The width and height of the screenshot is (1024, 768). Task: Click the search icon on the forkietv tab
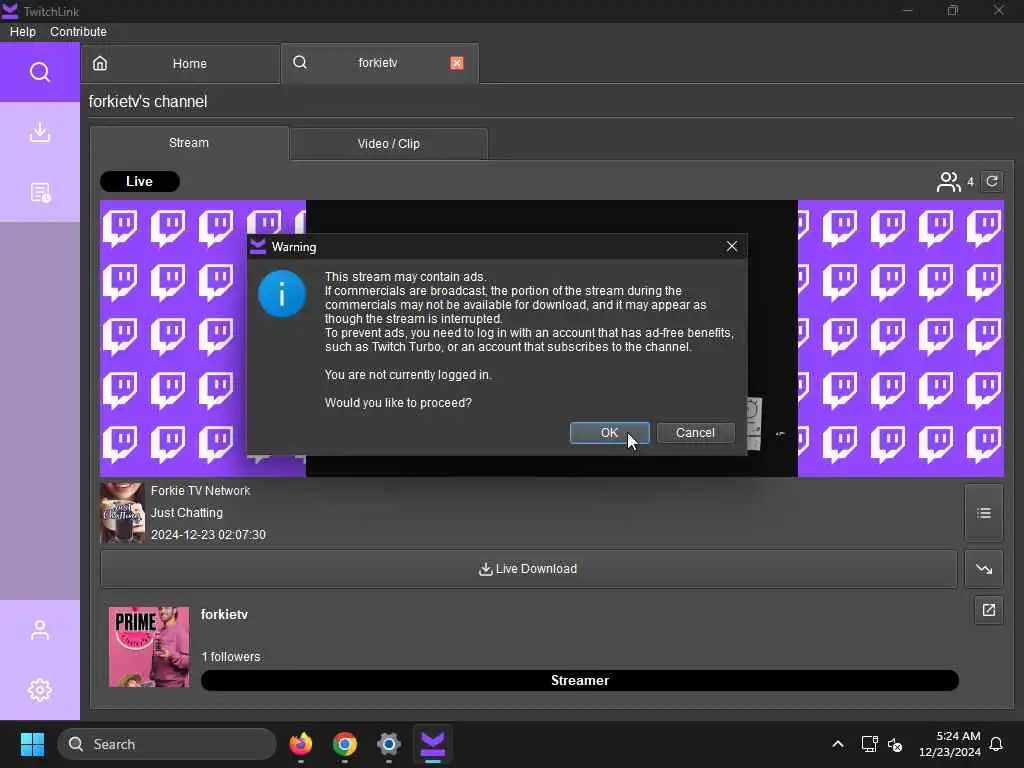point(300,63)
